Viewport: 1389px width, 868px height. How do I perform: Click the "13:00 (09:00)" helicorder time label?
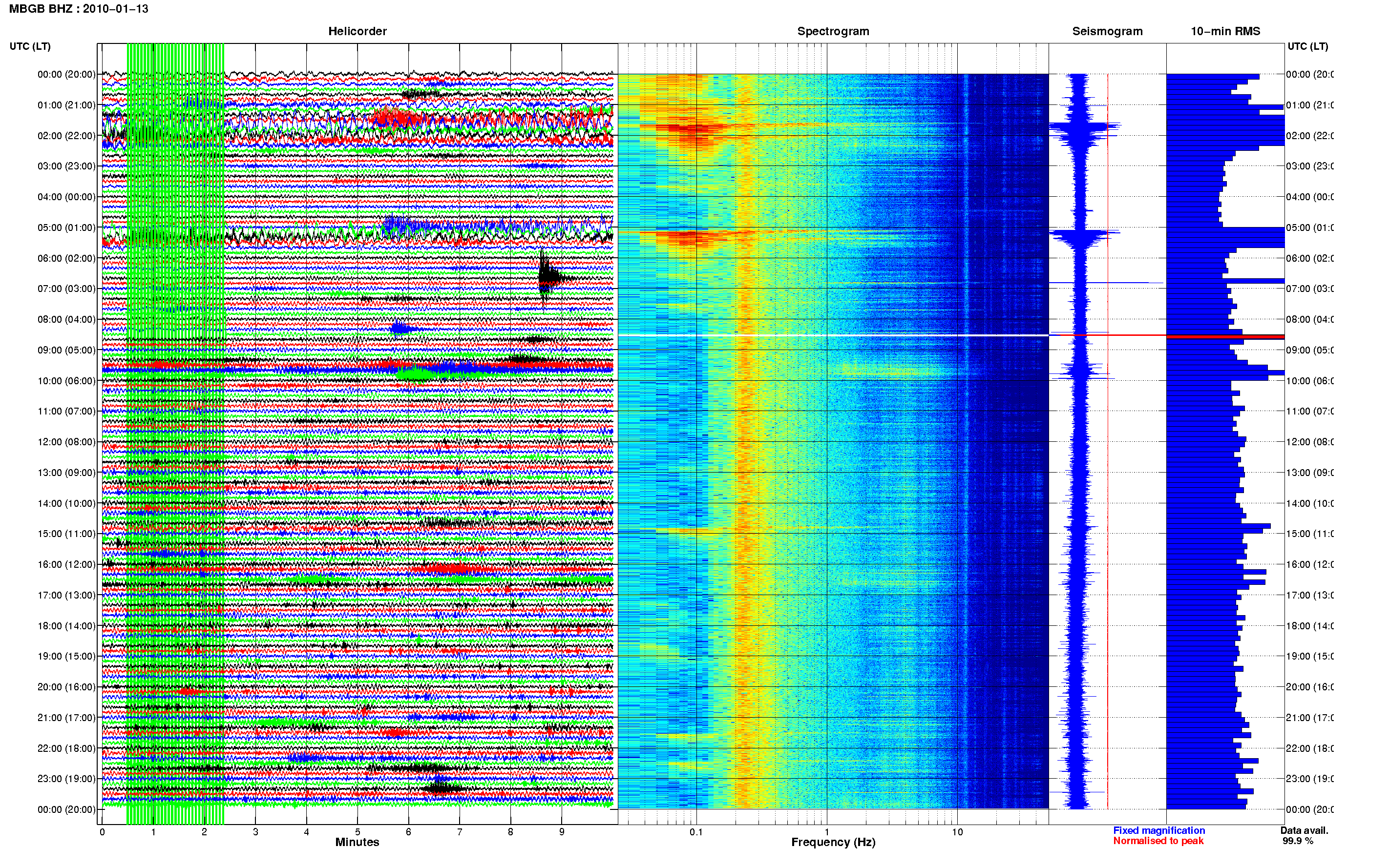click(66, 473)
